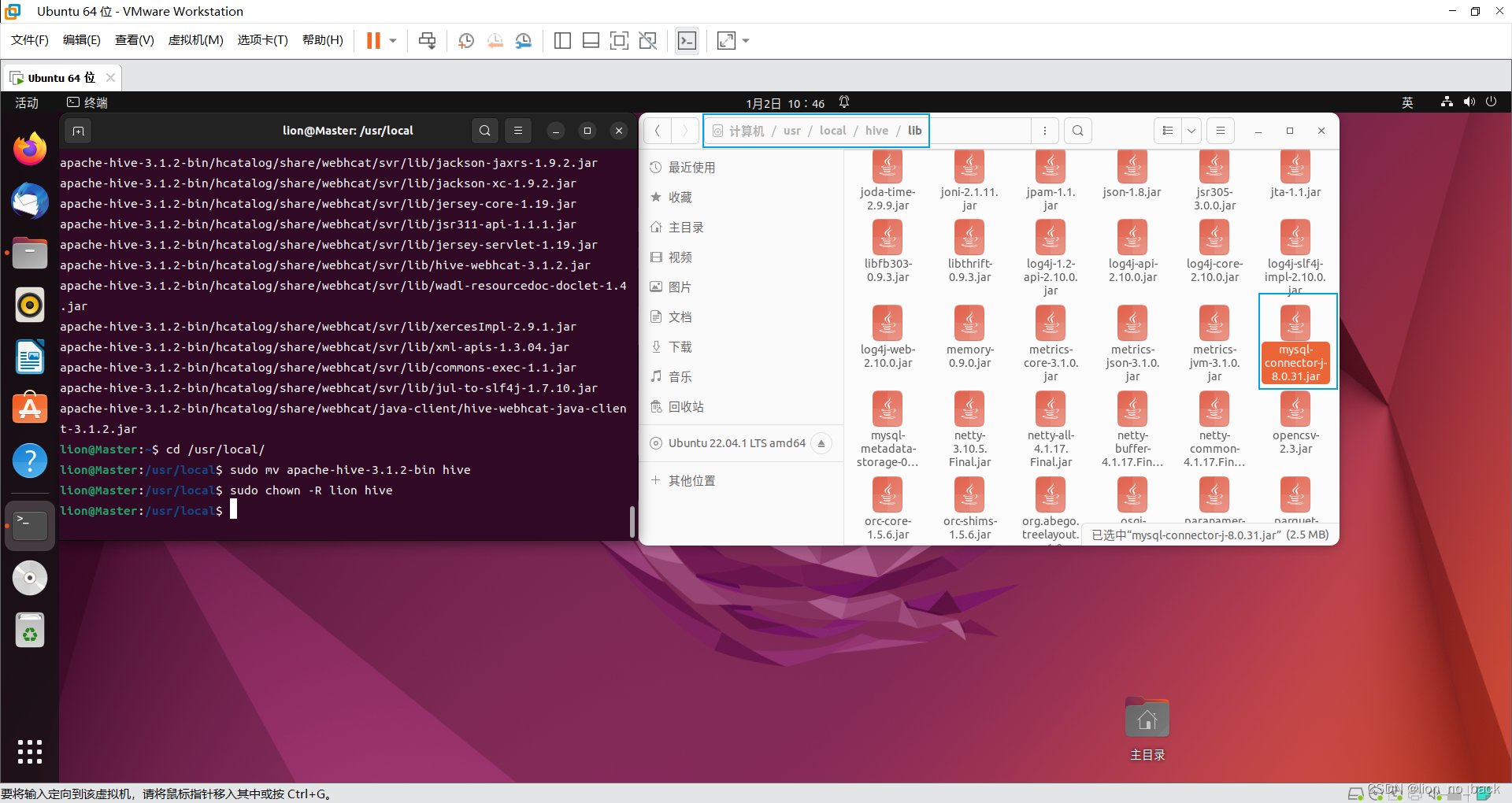
Task: Click the volume speaker icon in top bar
Action: point(1469,102)
